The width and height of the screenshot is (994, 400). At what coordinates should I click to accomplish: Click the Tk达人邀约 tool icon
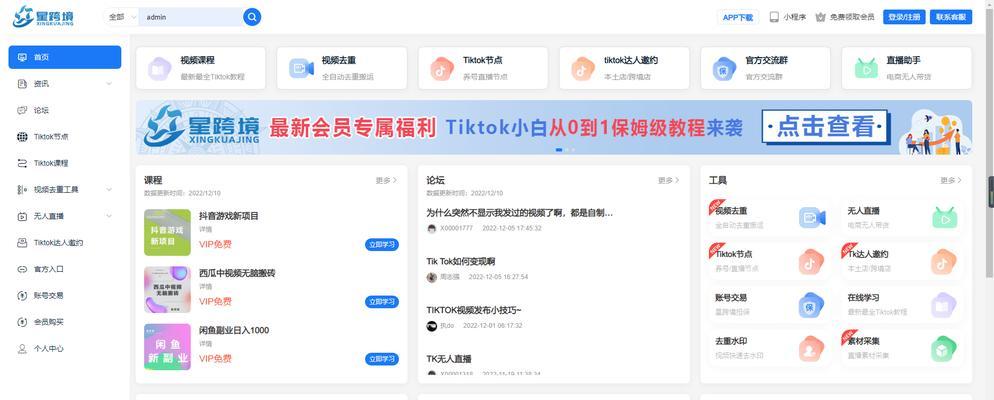coord(944,261)
